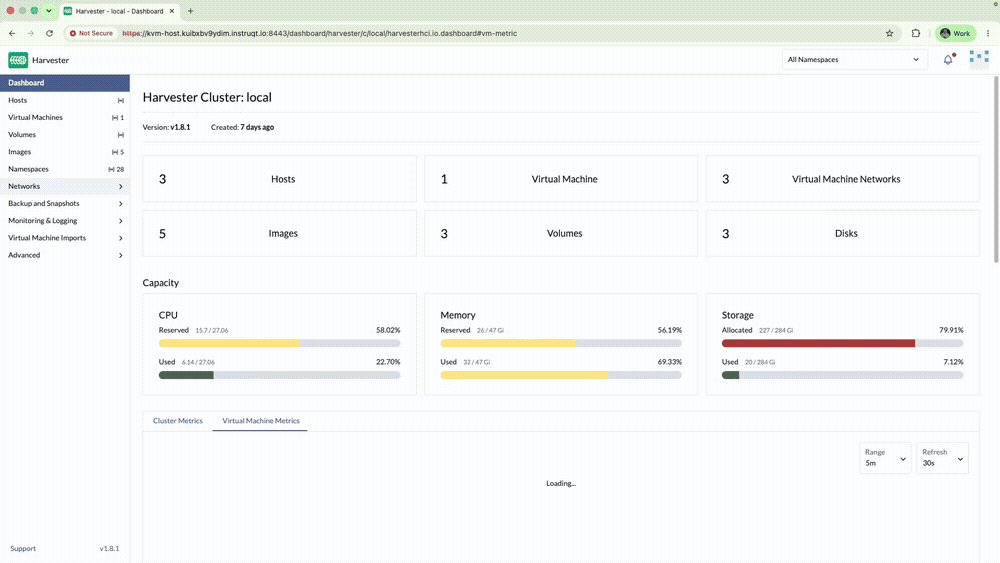1000x563 pixels.
Task: Open the Volumes summary card
Action: [561, 233]
